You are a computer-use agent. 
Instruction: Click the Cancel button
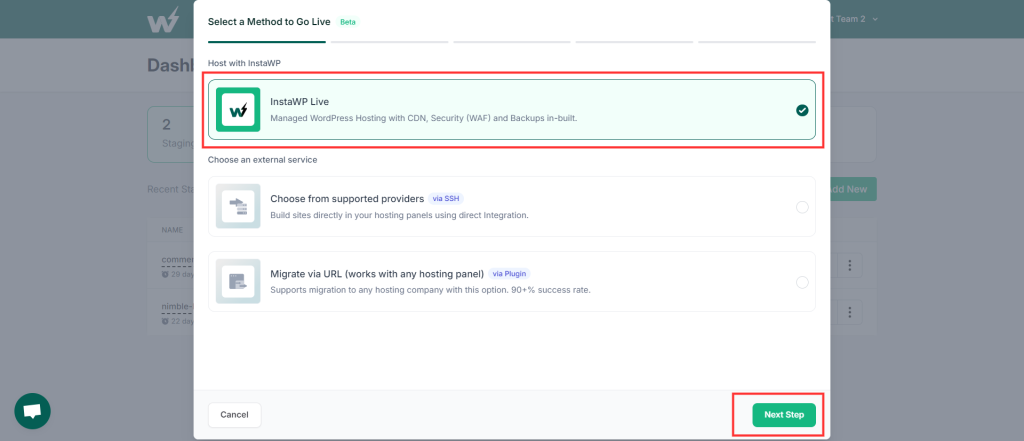pyautogui.click(x=234, y=415)
